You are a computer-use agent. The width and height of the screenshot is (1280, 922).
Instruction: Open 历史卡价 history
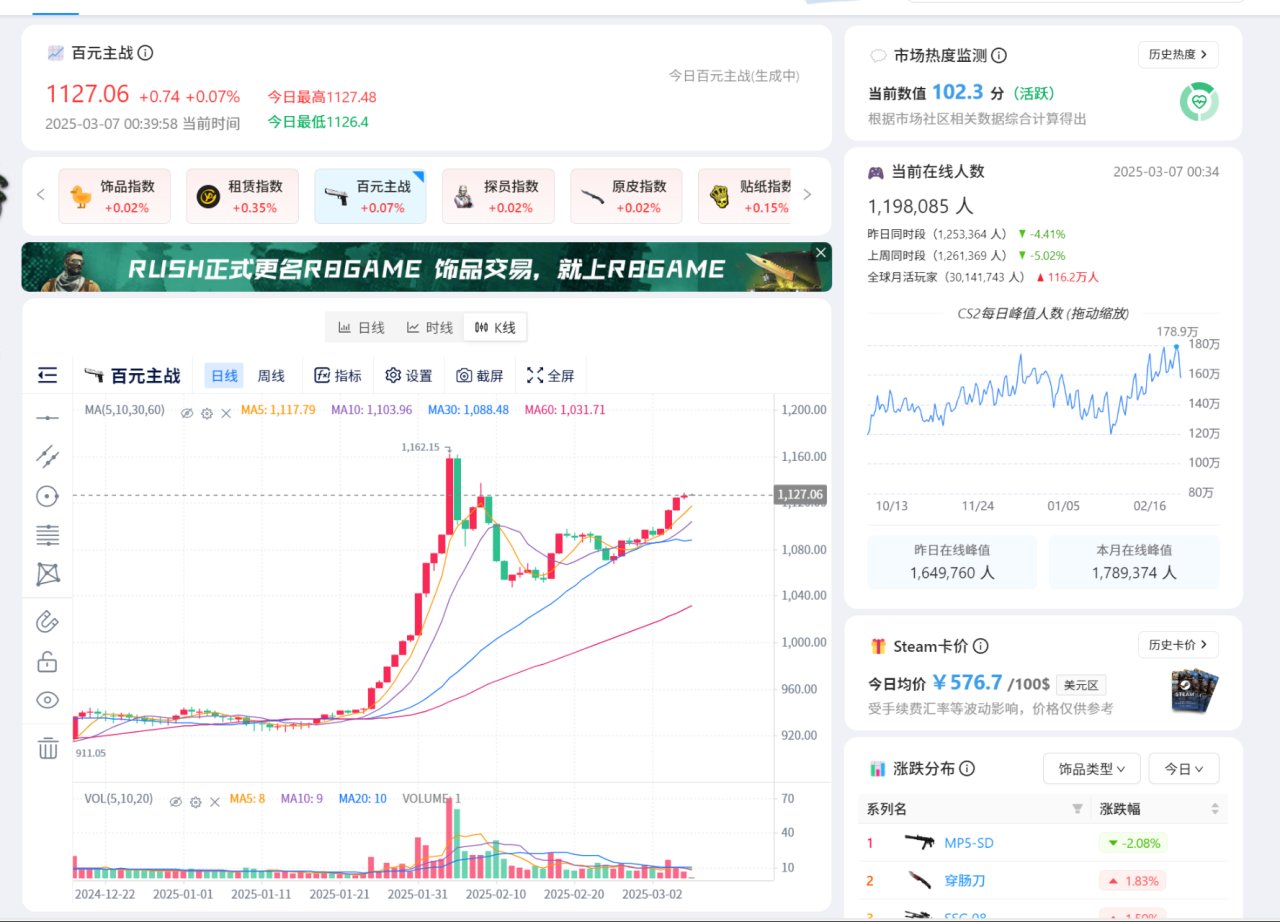(x=1178, y=645)
